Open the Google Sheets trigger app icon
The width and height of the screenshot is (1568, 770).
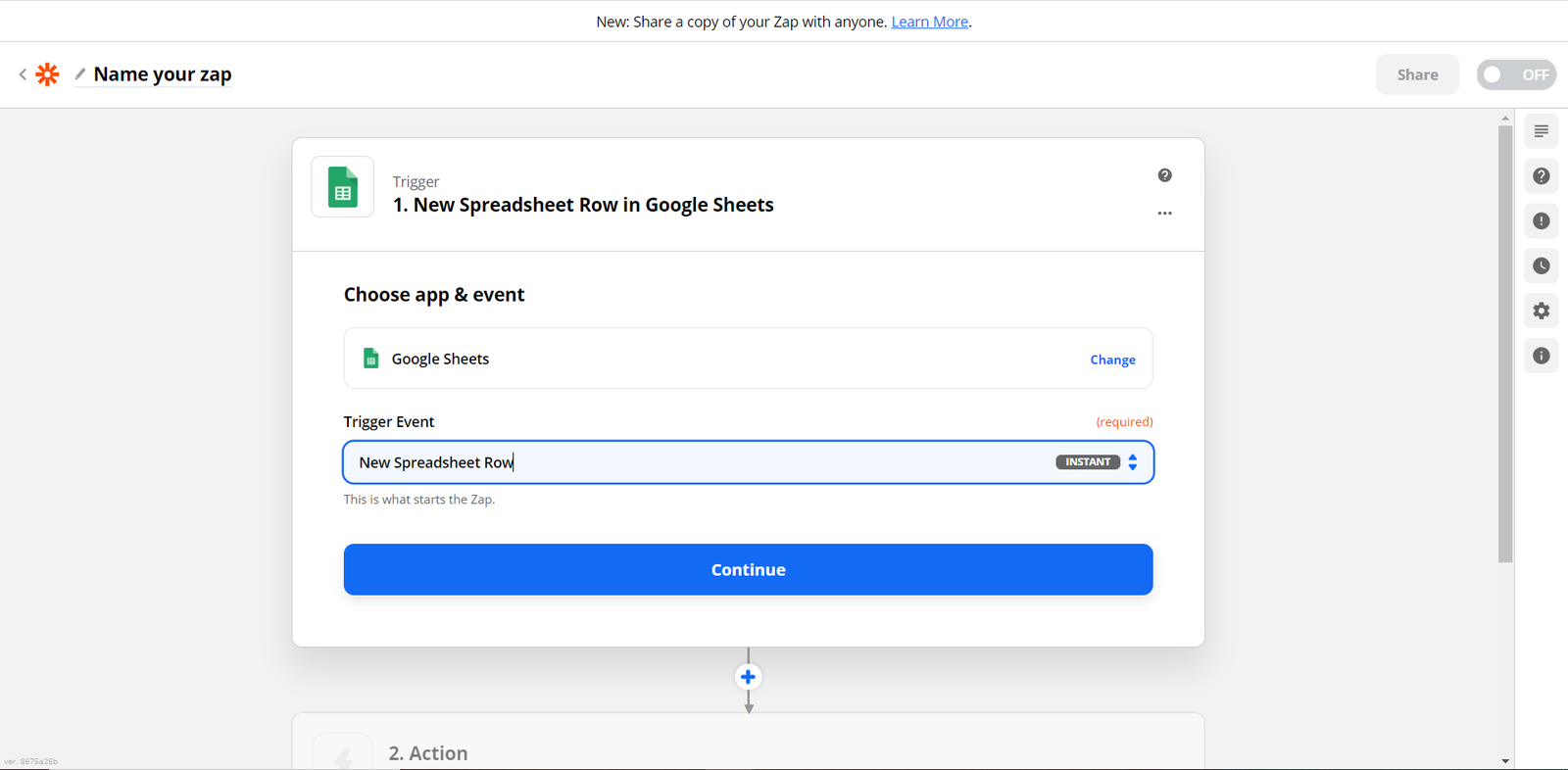point(342,187)
